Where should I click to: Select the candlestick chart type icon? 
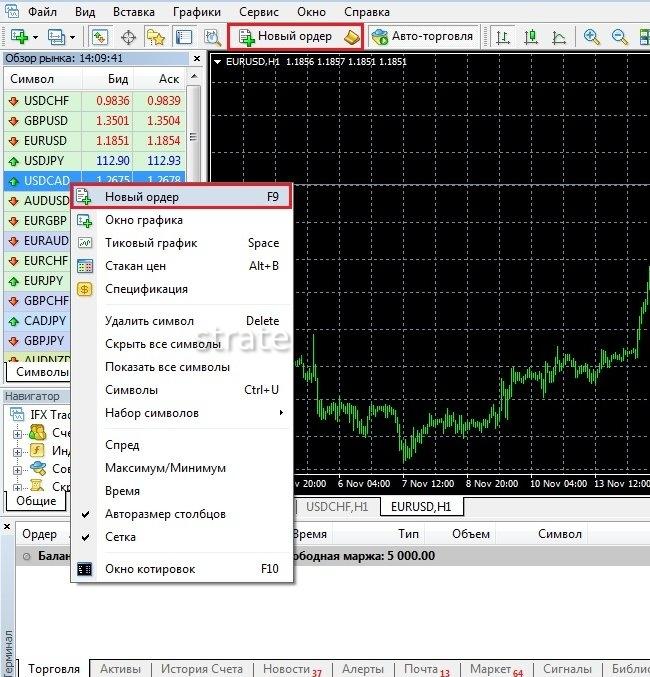[531, 37]
